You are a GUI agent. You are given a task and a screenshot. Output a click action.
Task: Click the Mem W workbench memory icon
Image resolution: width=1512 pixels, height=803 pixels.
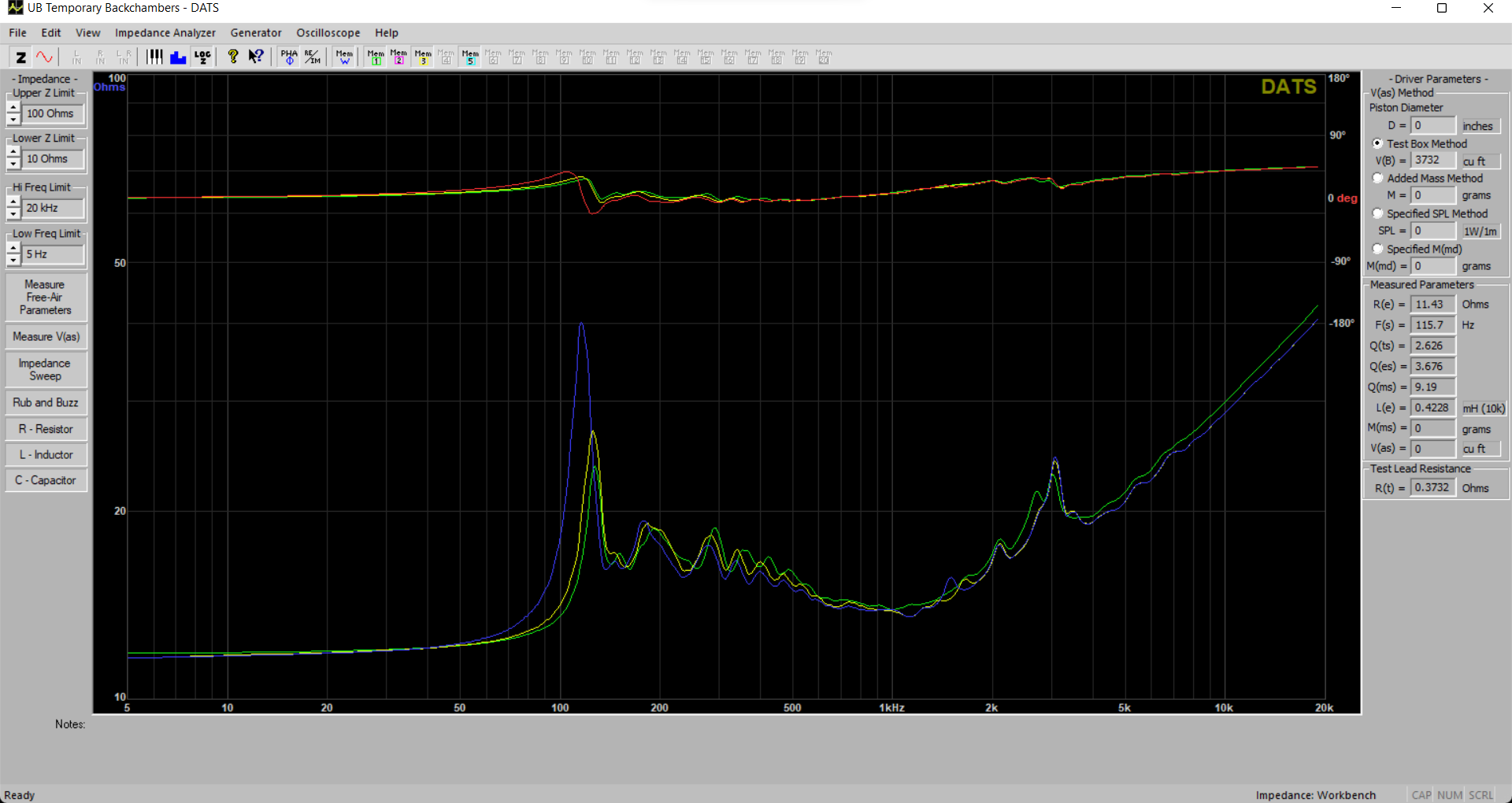click(x=344, y=57)
